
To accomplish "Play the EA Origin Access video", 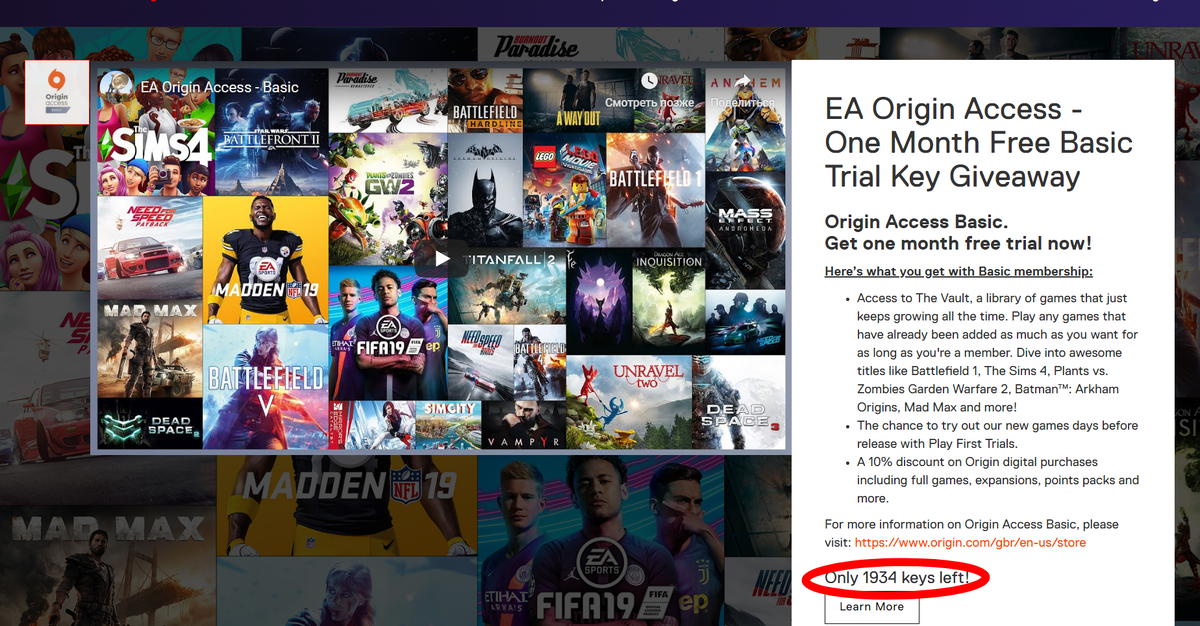I will tap(441, 258).
